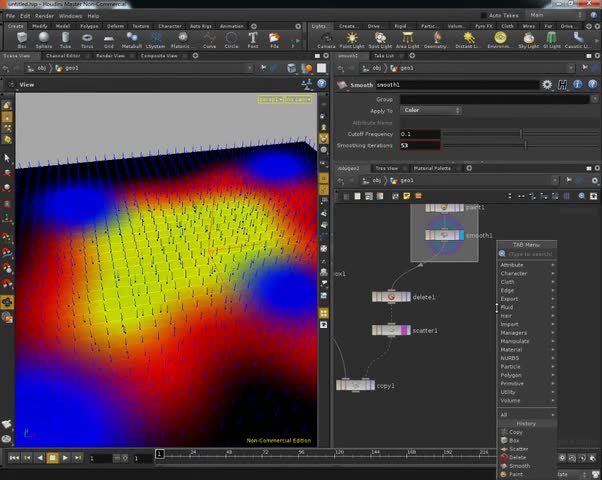Toggle the scatter1 node's magenta flag
Image resolution: width=602 pixels, height=480 pixels.
(x=404, y=330)
